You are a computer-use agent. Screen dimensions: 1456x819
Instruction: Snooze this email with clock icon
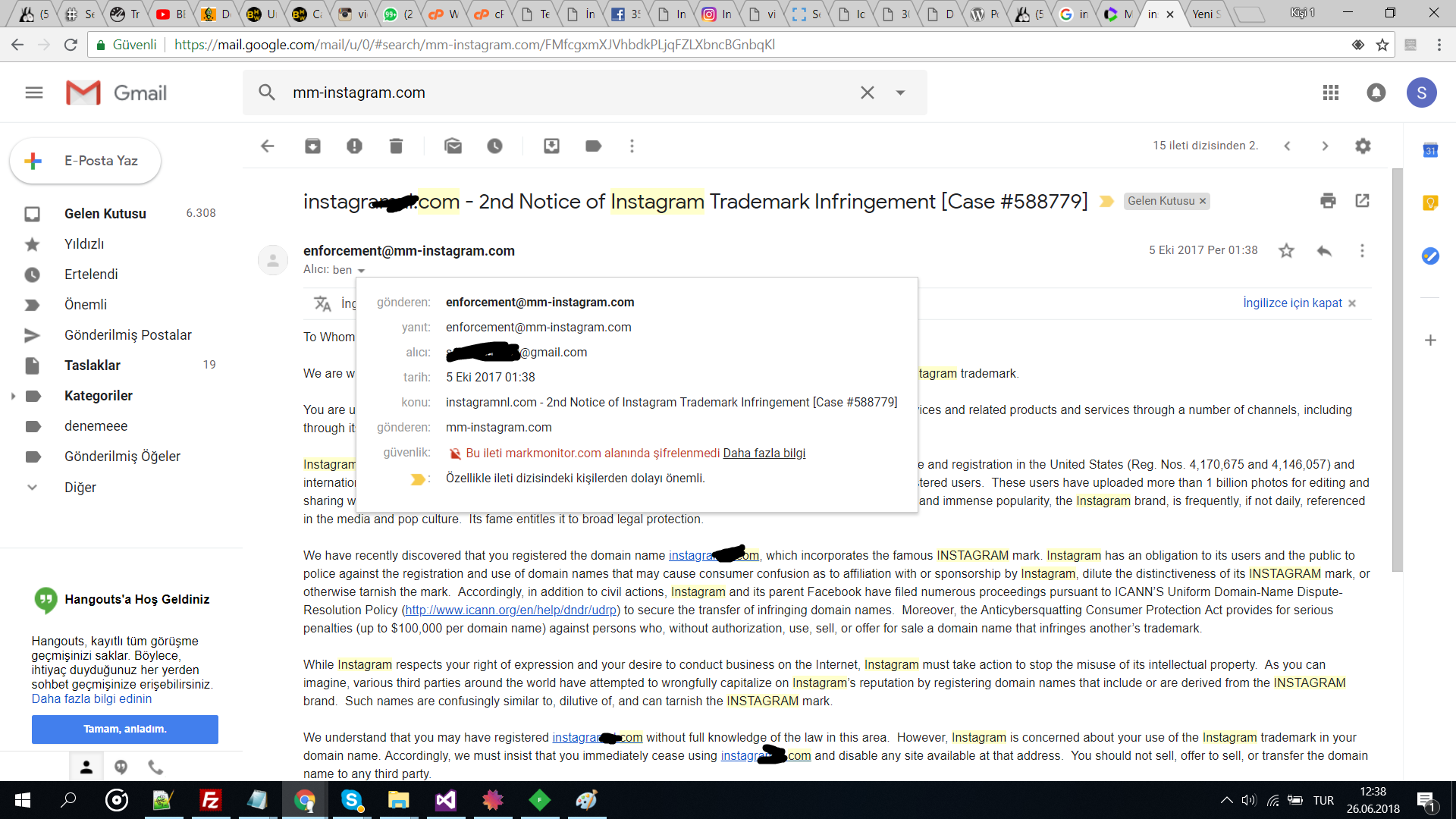494,146
